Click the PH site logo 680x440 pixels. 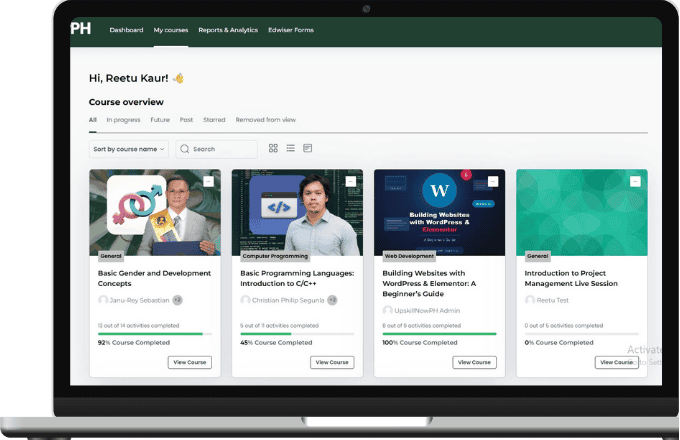pos(81,29)
